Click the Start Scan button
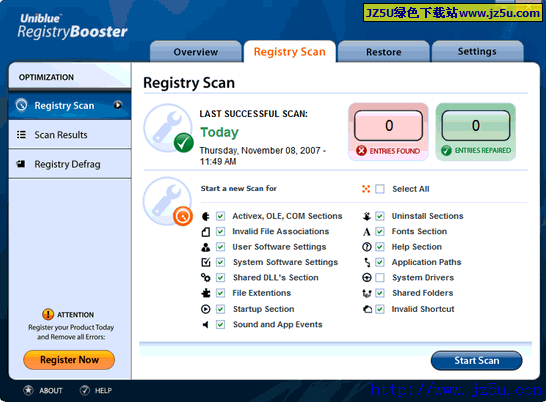The image size is (546, 402). (476, 361)
